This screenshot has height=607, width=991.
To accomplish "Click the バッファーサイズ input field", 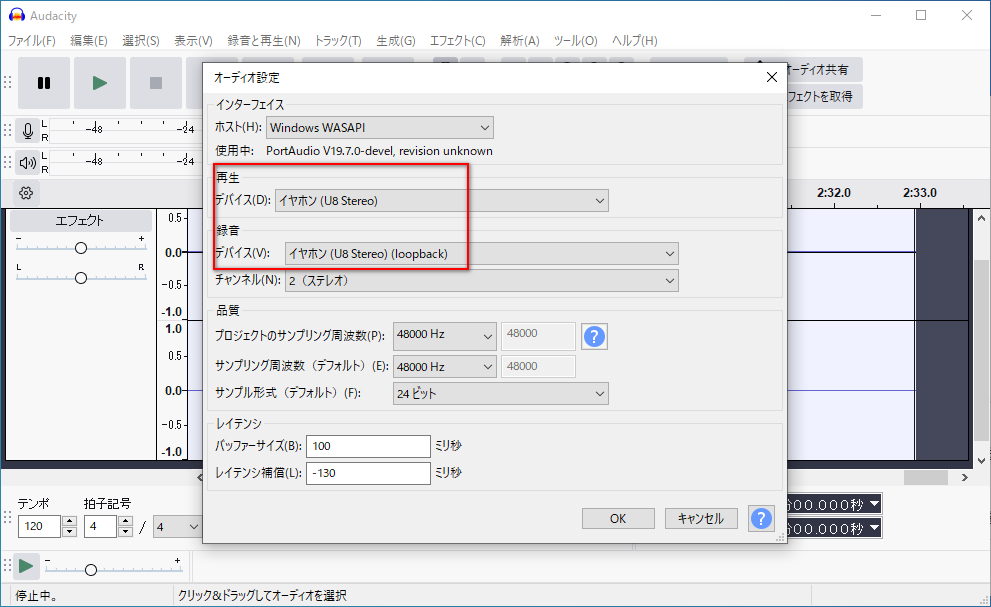I will tap(368, 446).
